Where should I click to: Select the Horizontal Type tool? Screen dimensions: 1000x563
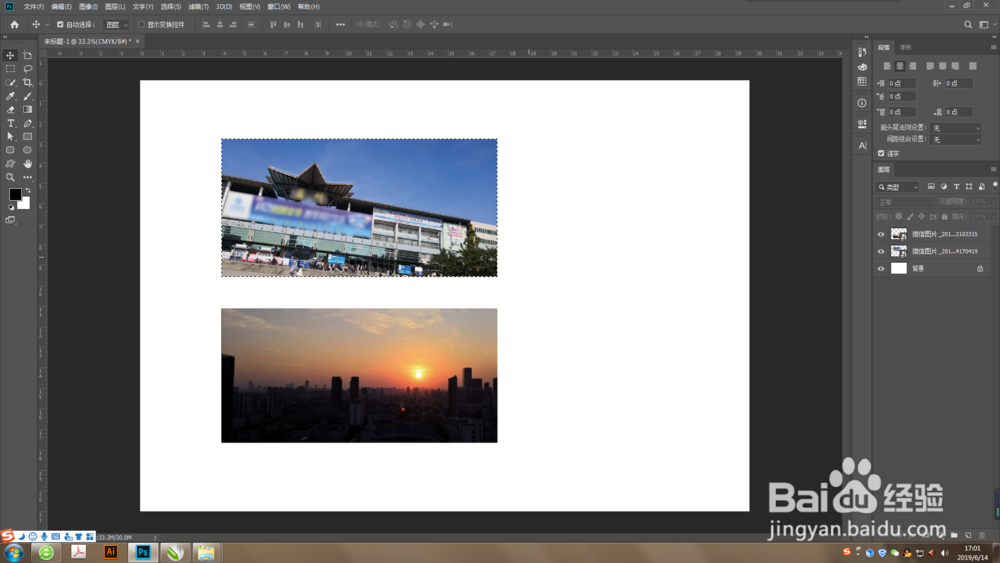click(x=10, y=123)
